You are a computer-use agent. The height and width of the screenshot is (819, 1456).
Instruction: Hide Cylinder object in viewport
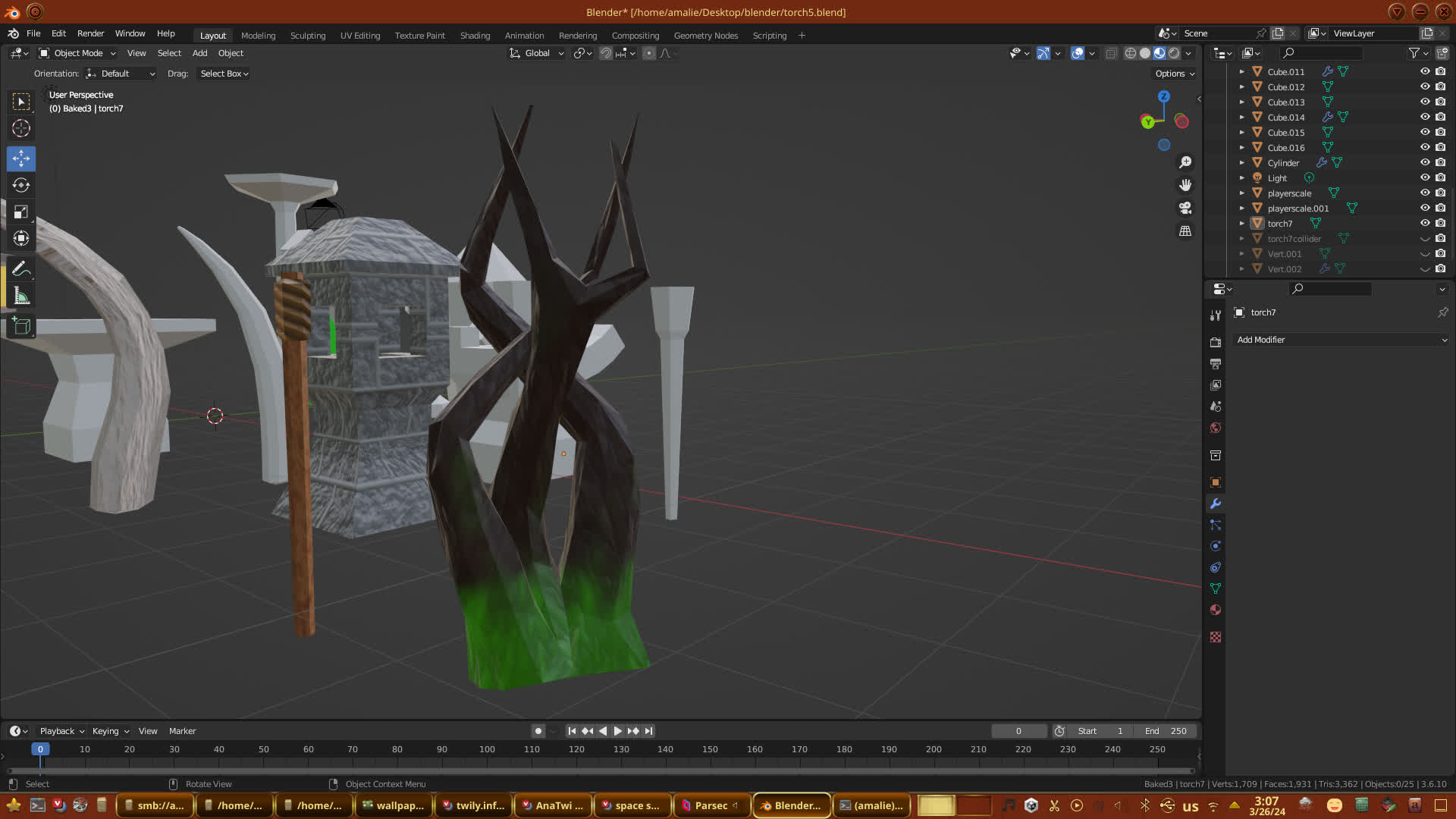click(x=1425, y=162)
